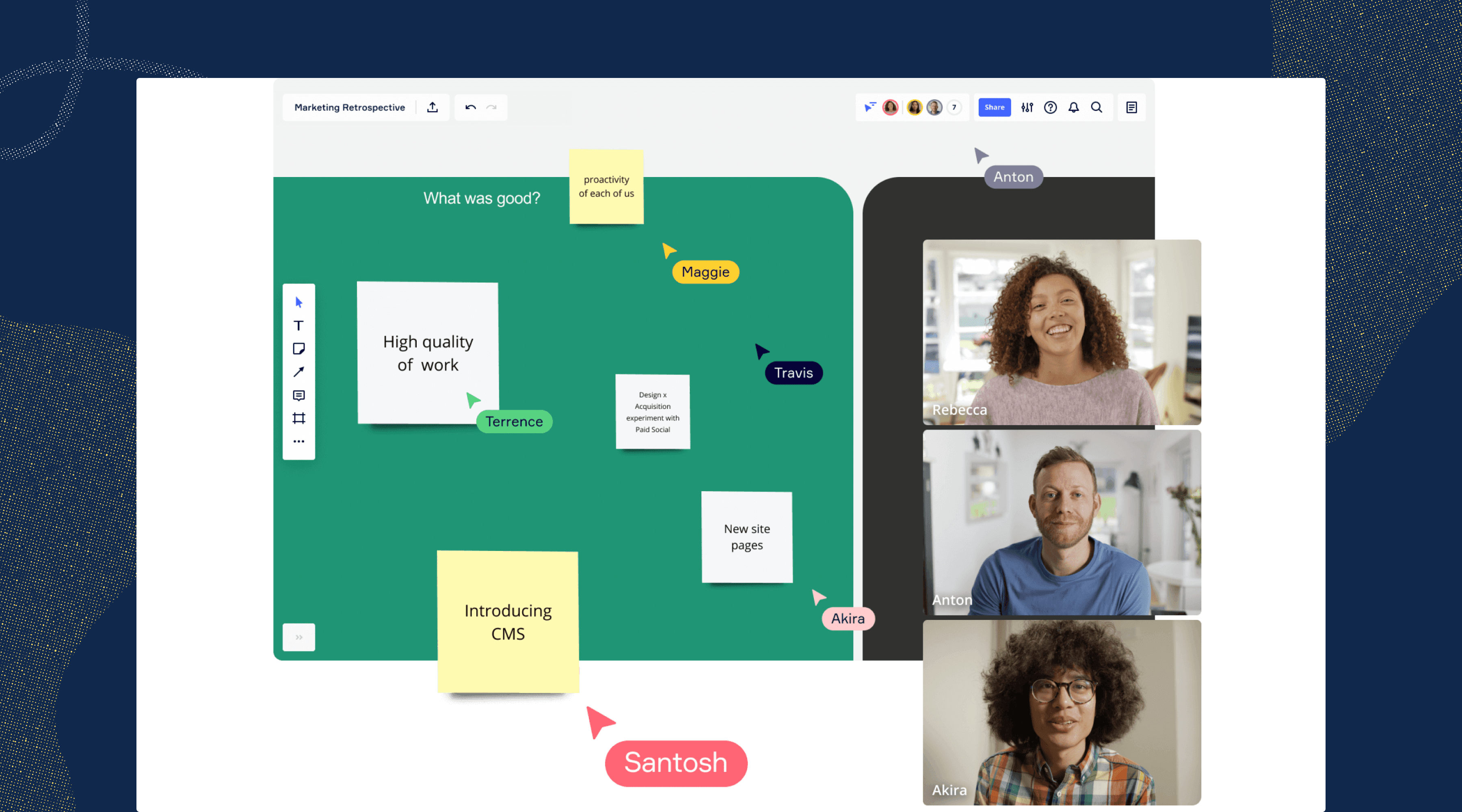Click the board layout icon
The width and height of the screenshot is (1462, 812).
pos(1131,107)
